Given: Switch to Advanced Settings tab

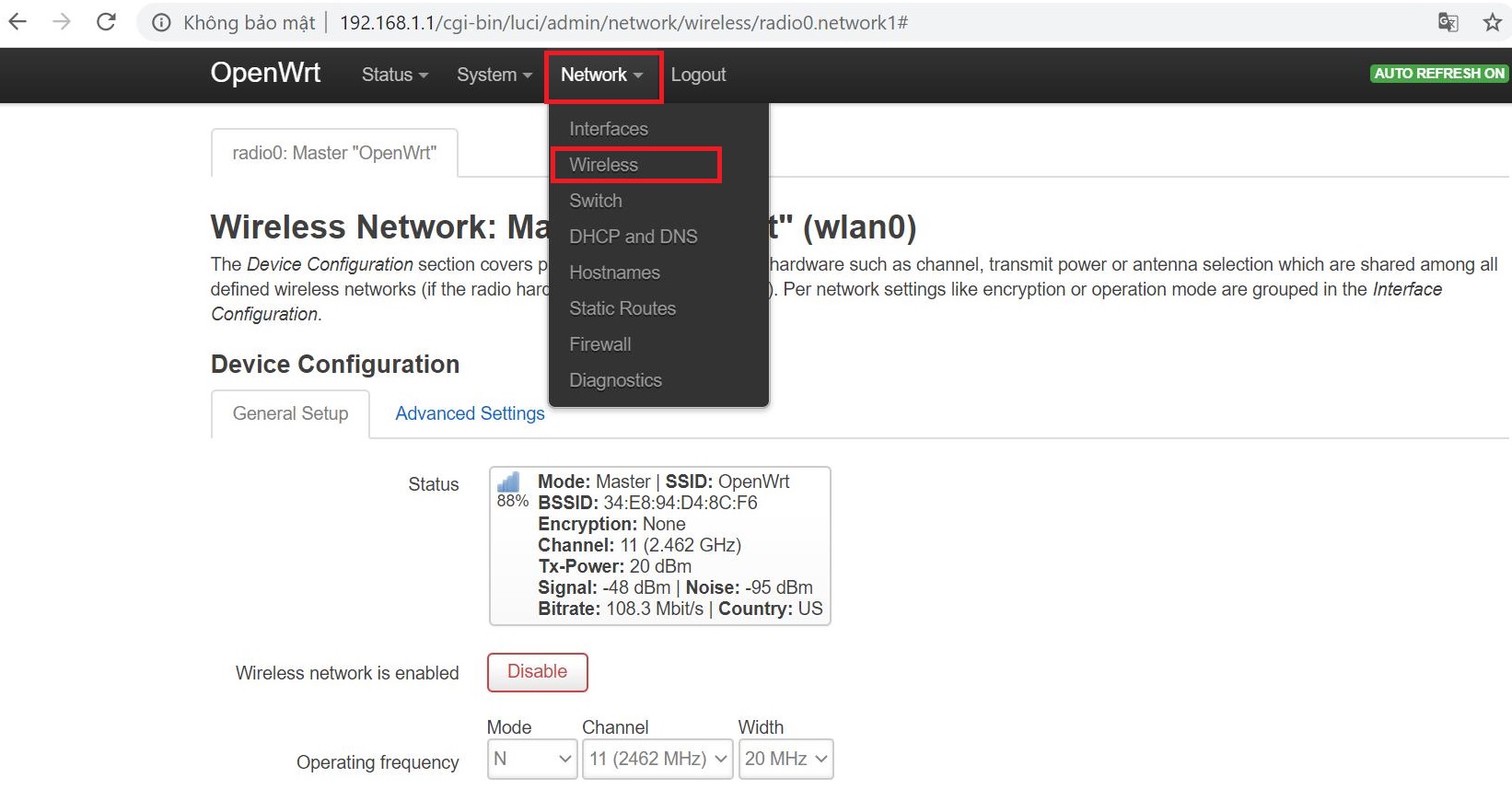Looking at the screenshot, I should (x=470, y=413).
